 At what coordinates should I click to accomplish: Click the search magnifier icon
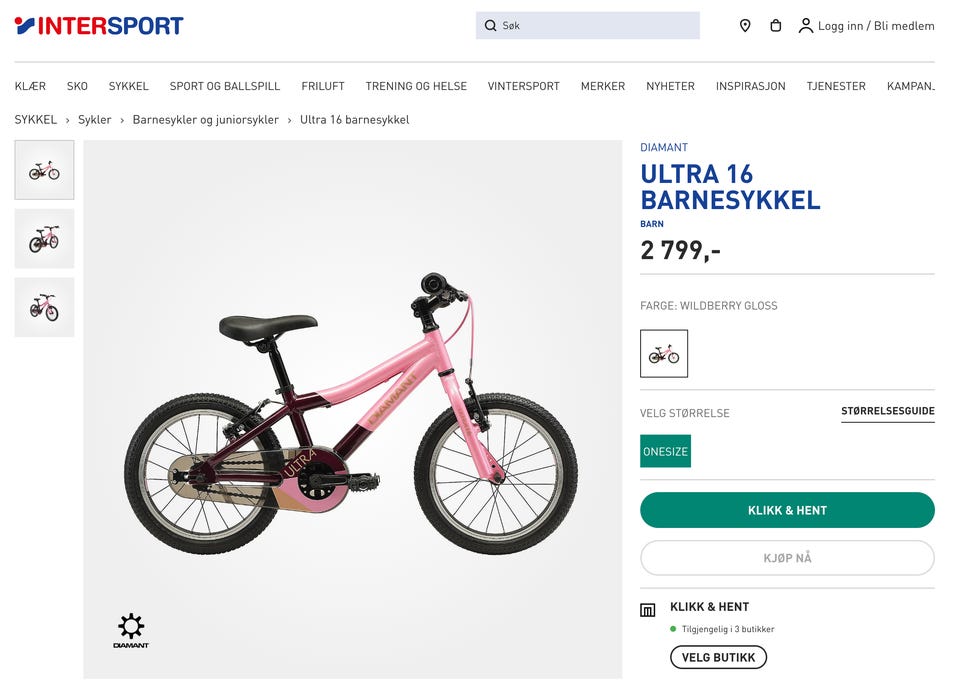pyautogui.click(x=490, y=26)
